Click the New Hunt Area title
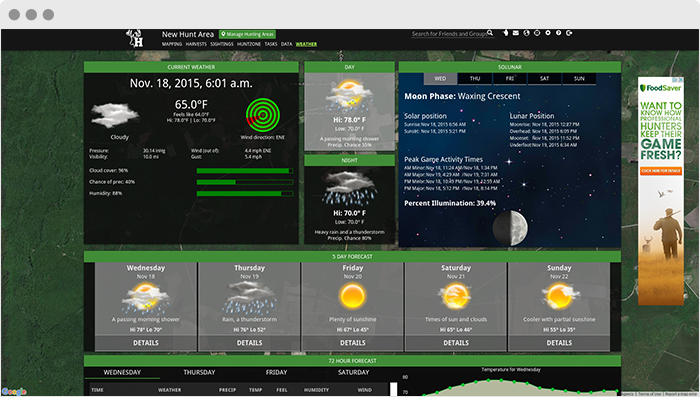The width and height of the screenshot is (700, 397). click(188, 34)
